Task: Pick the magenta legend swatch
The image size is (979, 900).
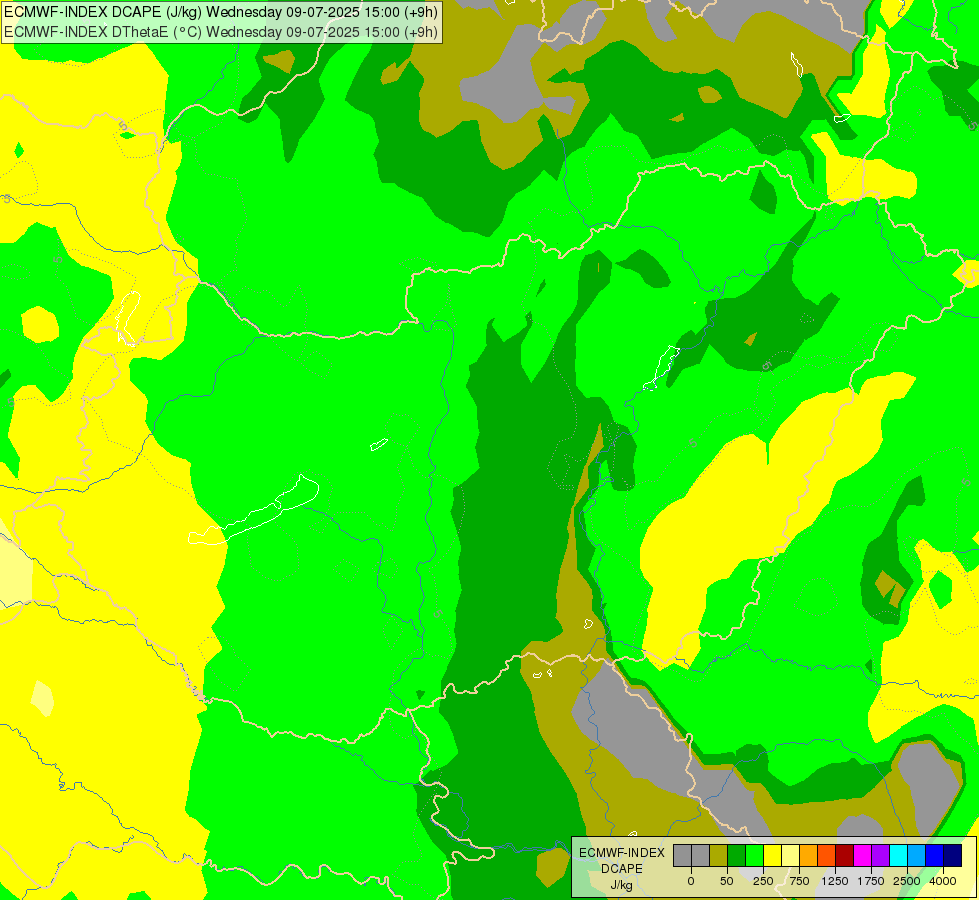Action: coord(863,855)
